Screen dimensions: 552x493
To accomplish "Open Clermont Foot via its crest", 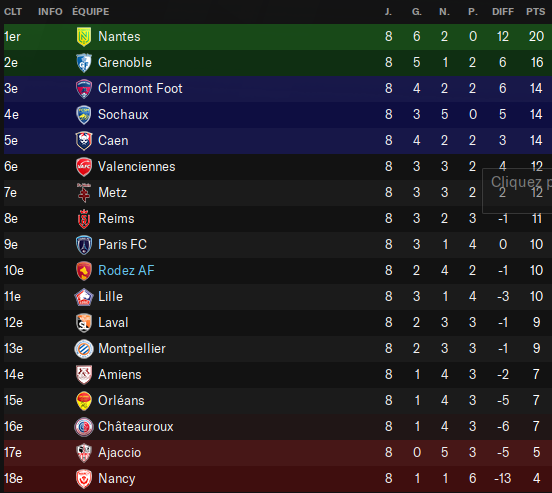I will click(84, 89).
